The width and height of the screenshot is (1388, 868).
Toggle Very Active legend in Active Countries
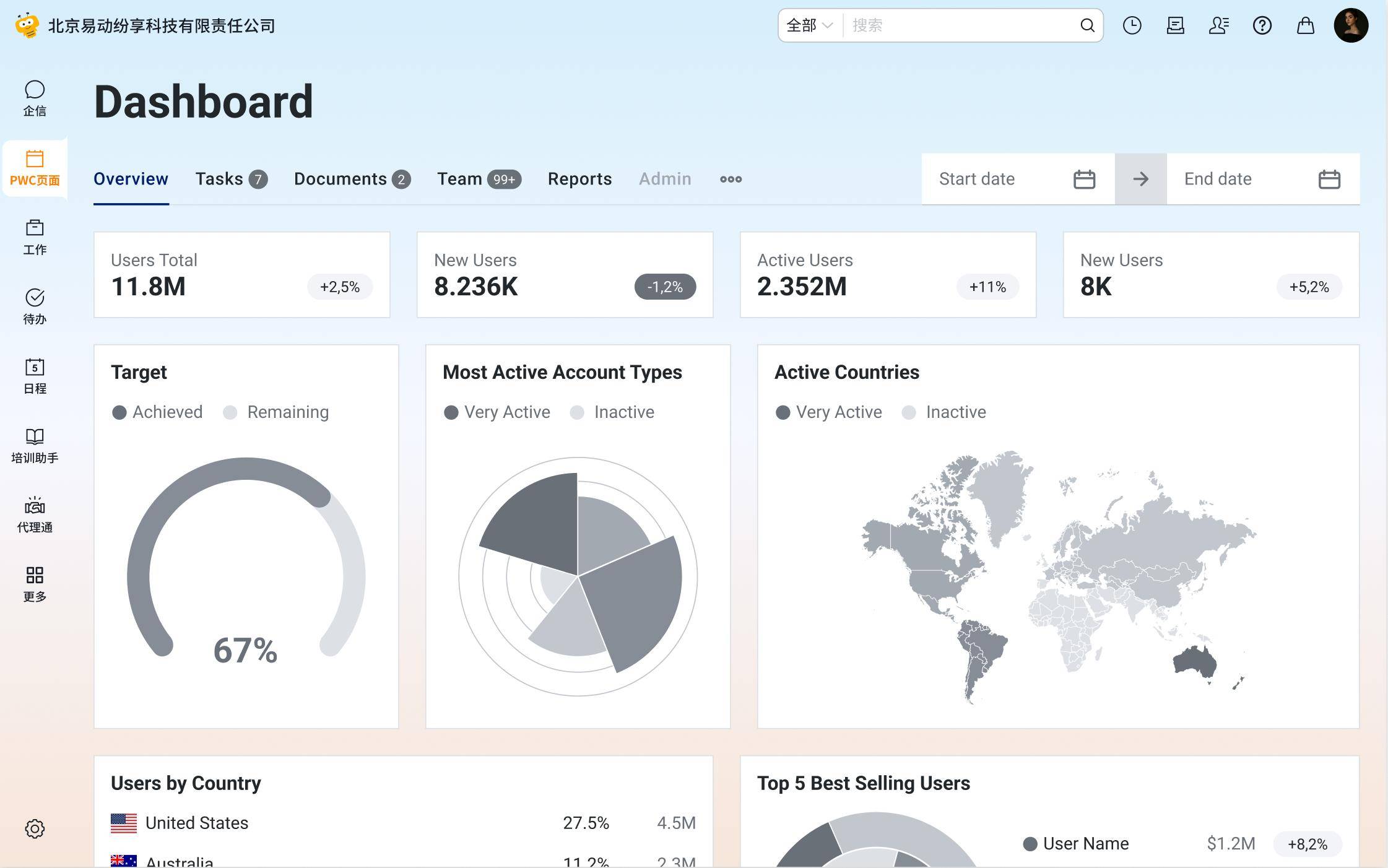click(x=829, y=412)
